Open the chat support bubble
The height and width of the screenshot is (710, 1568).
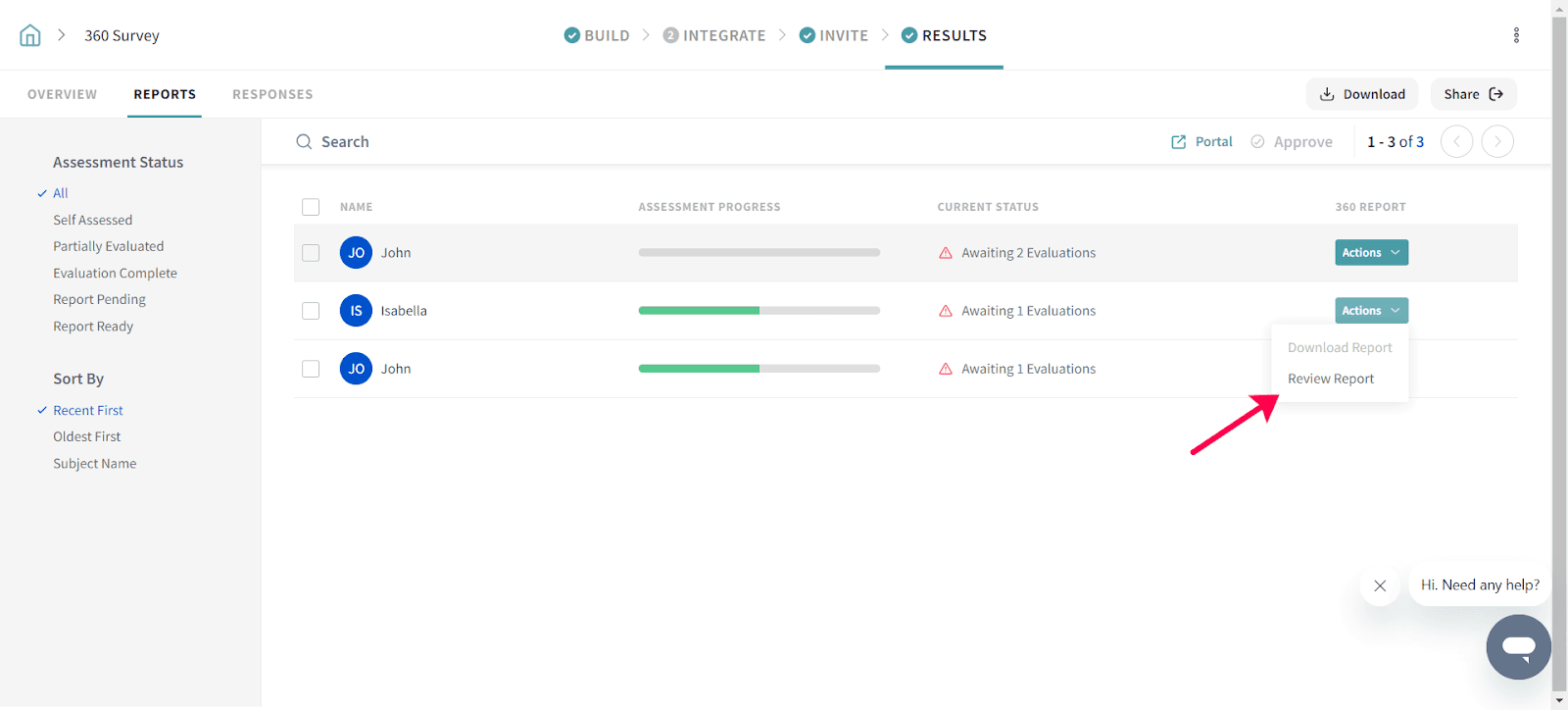1518,646
